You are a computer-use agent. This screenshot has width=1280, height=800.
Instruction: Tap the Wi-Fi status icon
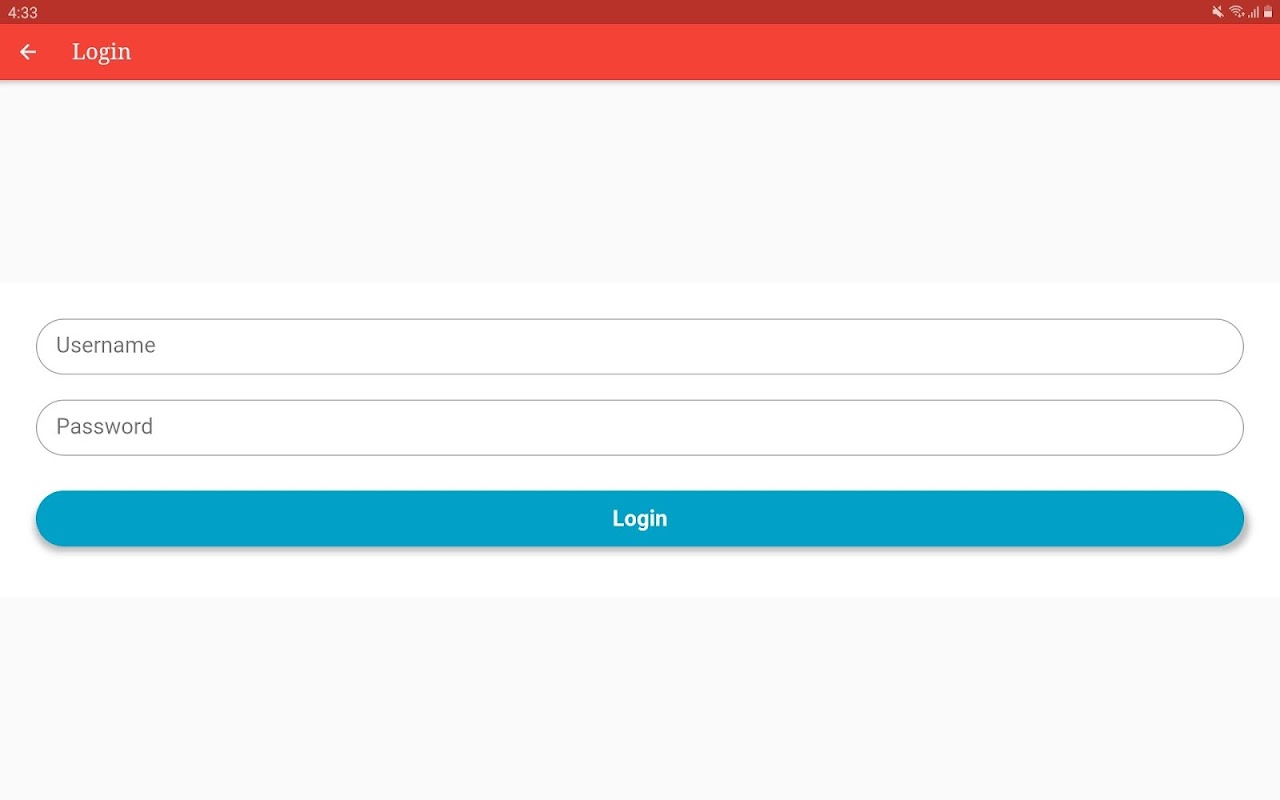click(1237, 12)
